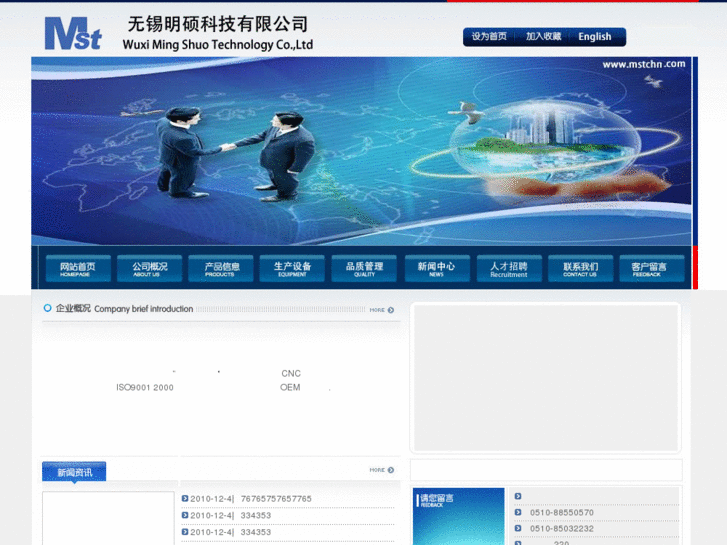The image size is (727, 545).
Task: Click arrow bullet beside 0510-85032232
Action: click(518, 528)
